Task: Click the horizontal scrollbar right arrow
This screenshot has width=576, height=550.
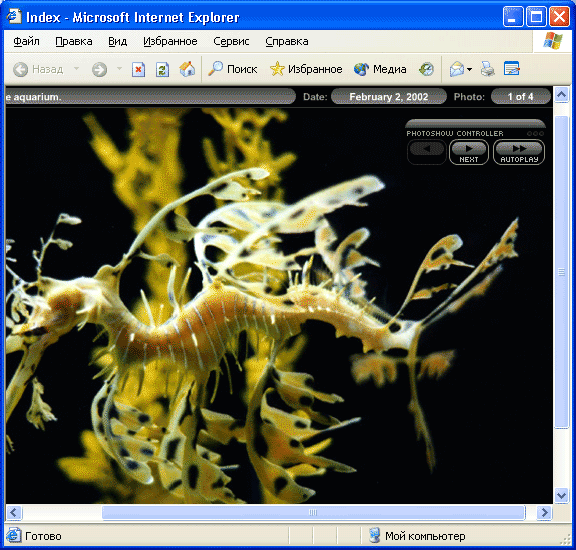Action: tap(544, 512)
